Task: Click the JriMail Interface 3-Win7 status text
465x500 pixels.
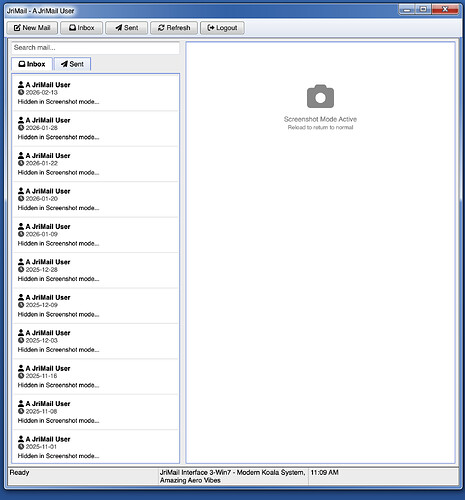Action: [232, 476]
